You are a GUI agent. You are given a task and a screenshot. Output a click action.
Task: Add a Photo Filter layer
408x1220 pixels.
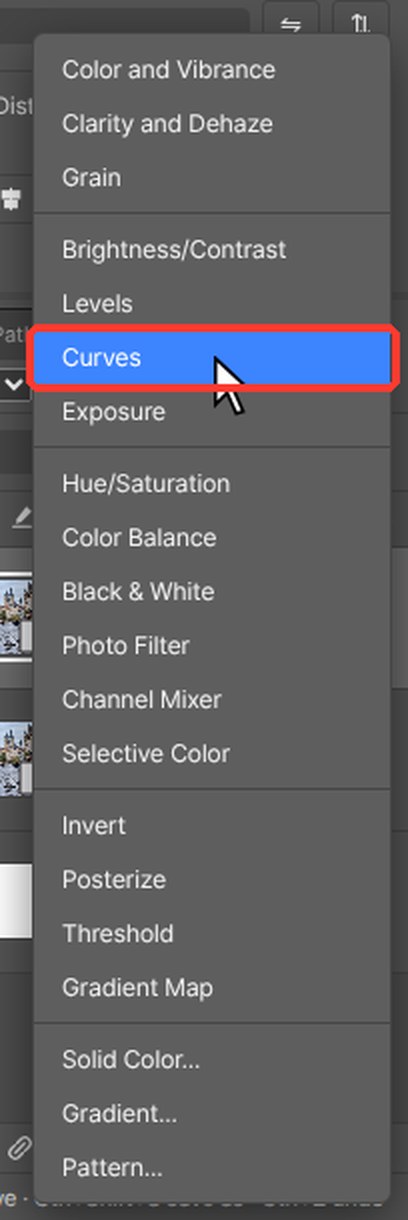pyautogui.click(x=212, y=645)
